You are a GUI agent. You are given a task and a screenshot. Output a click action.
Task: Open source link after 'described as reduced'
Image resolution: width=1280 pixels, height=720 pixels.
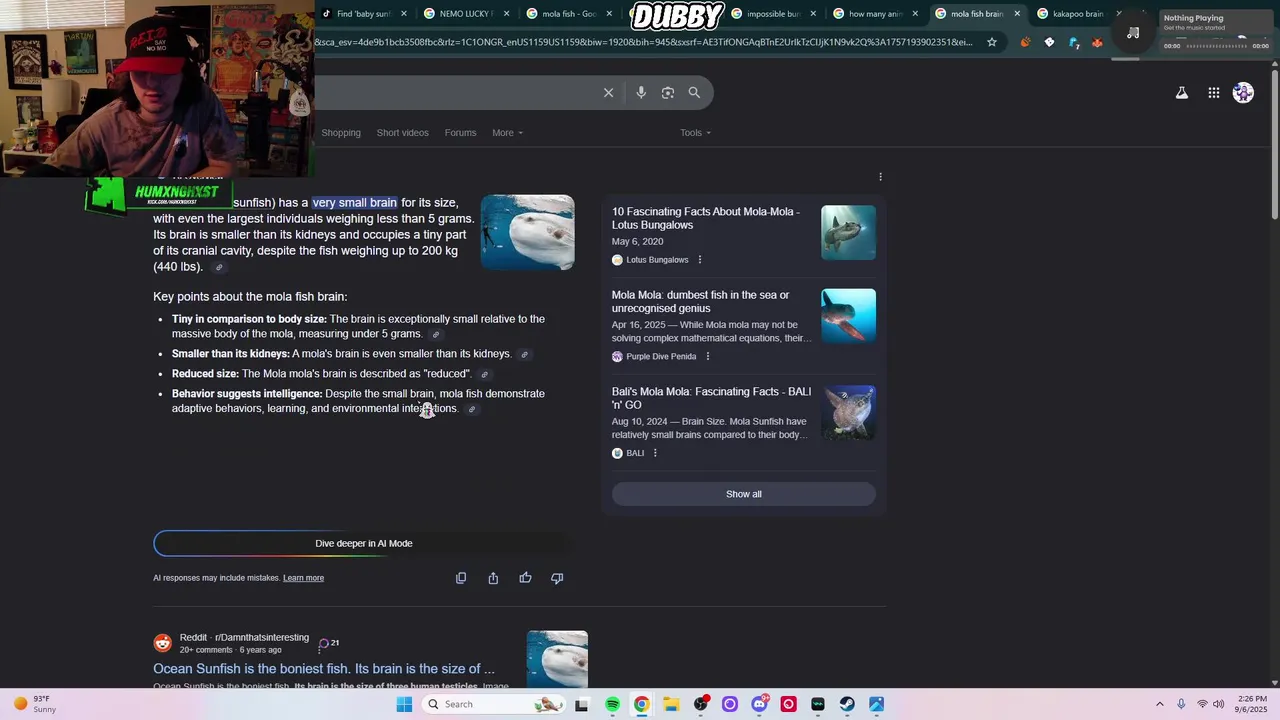(x=485, y=374)
